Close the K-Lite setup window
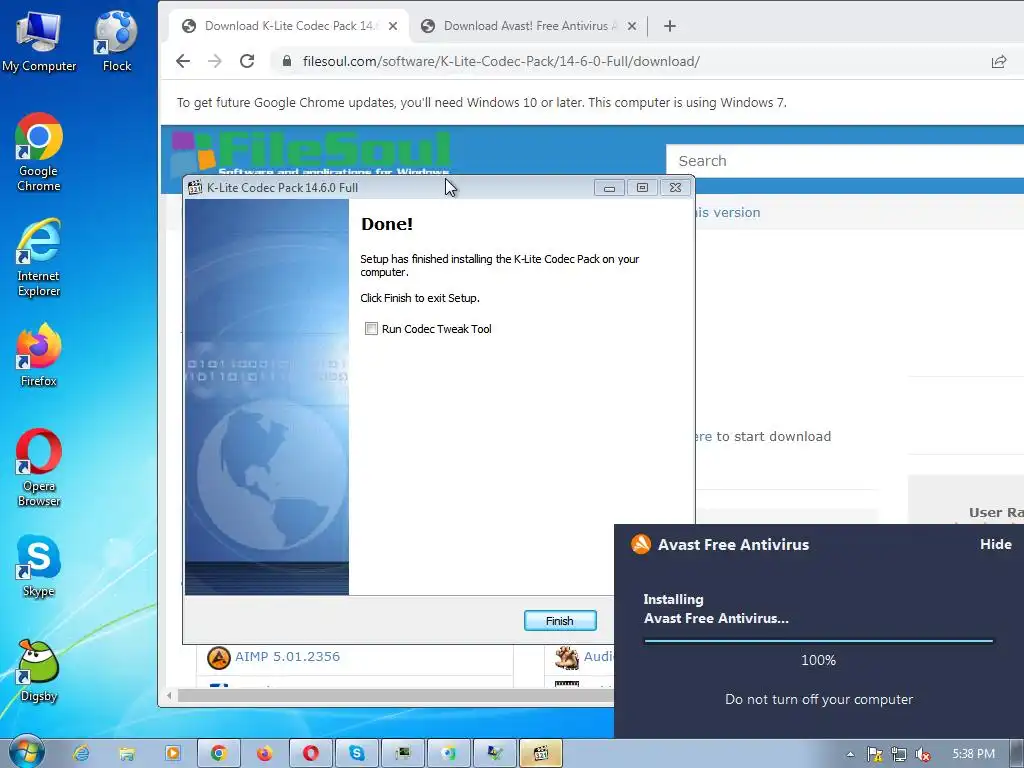The height and width of the screenshot is (768, 1024). coord(675,187)
